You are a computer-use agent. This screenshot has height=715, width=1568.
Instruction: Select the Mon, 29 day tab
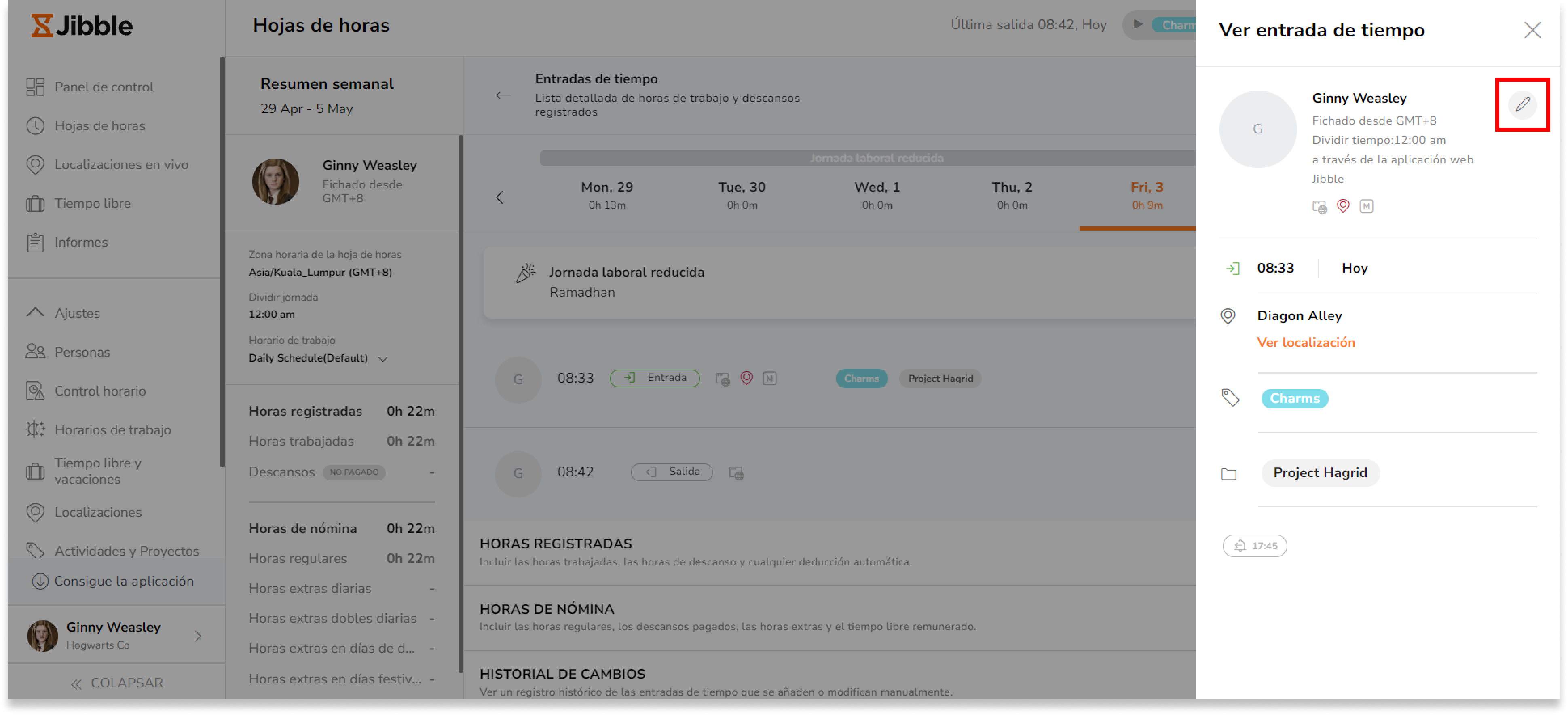pyautogui.click(x=607, y=195)
